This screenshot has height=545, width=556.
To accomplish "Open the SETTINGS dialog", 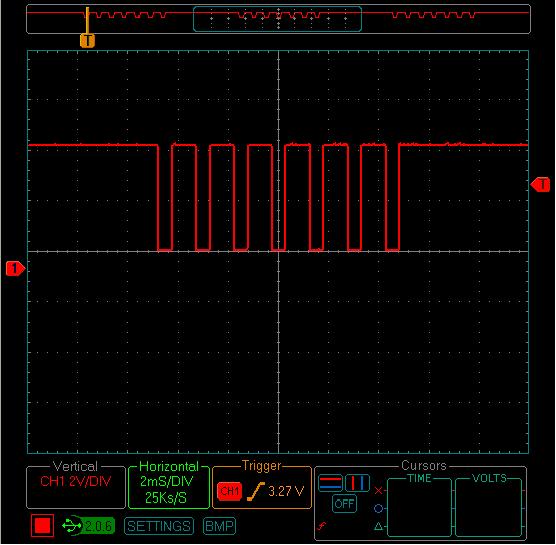I will pos(159,526).
